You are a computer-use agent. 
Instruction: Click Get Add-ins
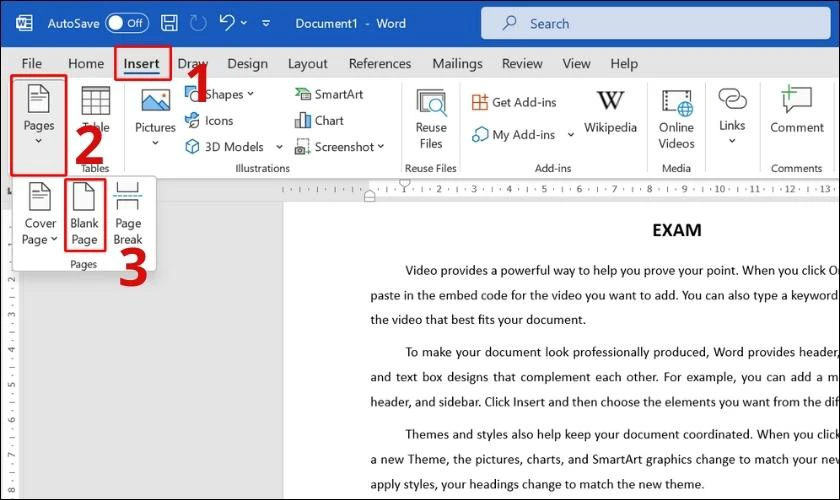pyautogui.click(x=514, y=102)
